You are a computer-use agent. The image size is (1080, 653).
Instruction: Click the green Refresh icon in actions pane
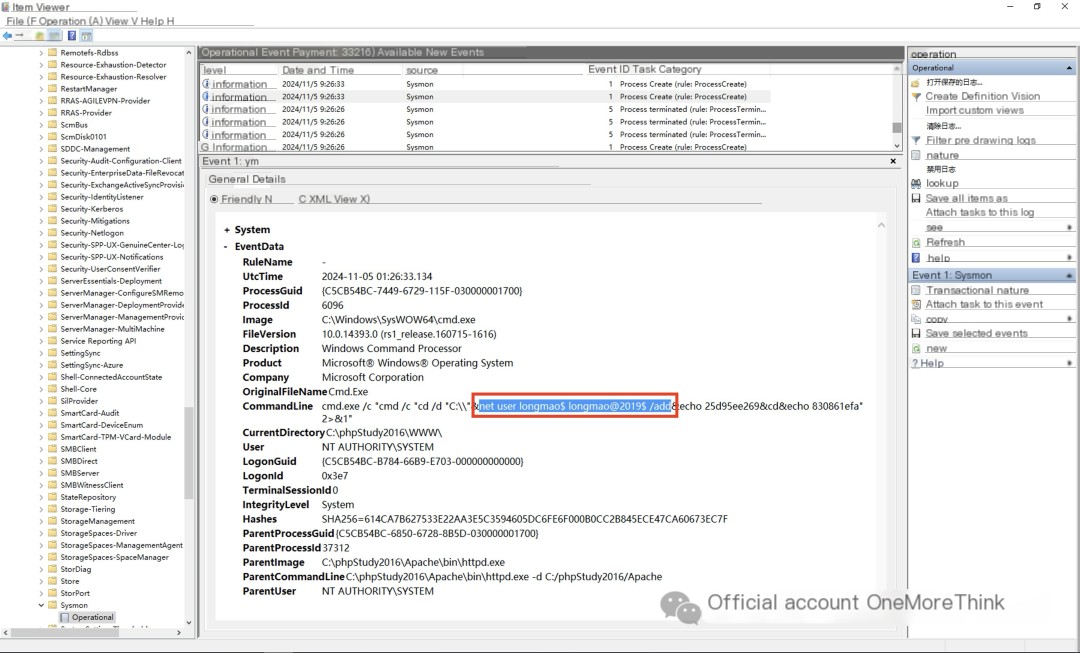pyautogui.click(x=916, y=242)
